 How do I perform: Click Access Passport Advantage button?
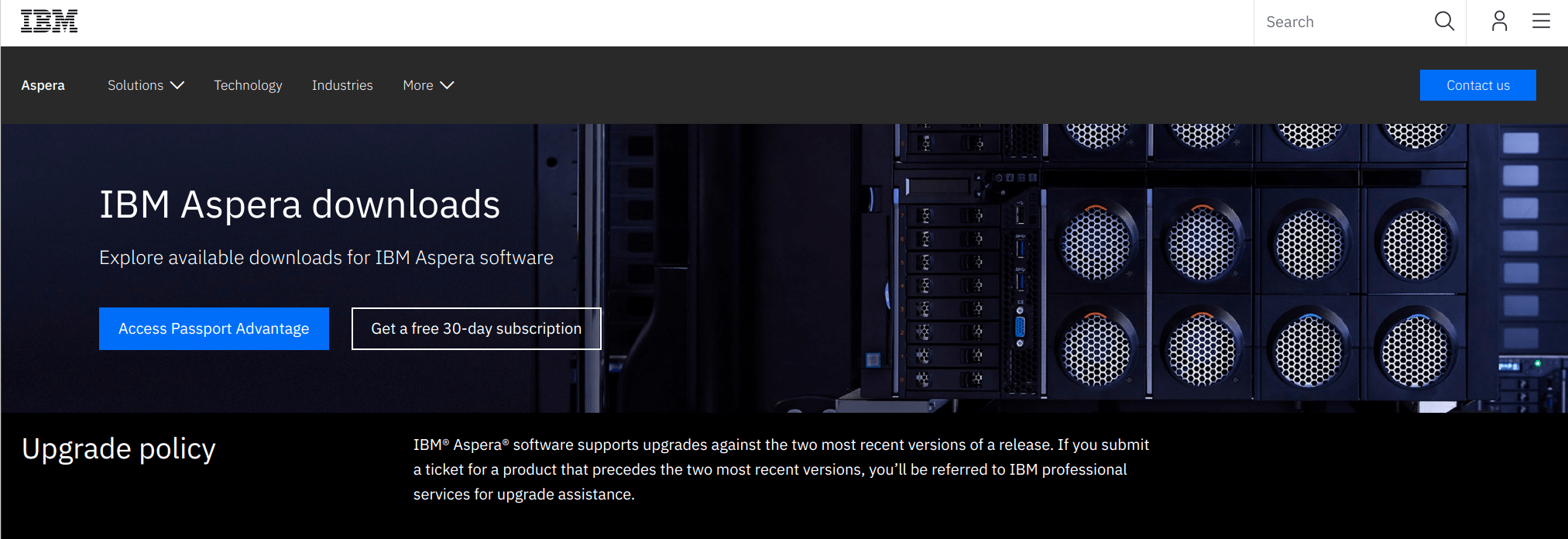point(214,328)
